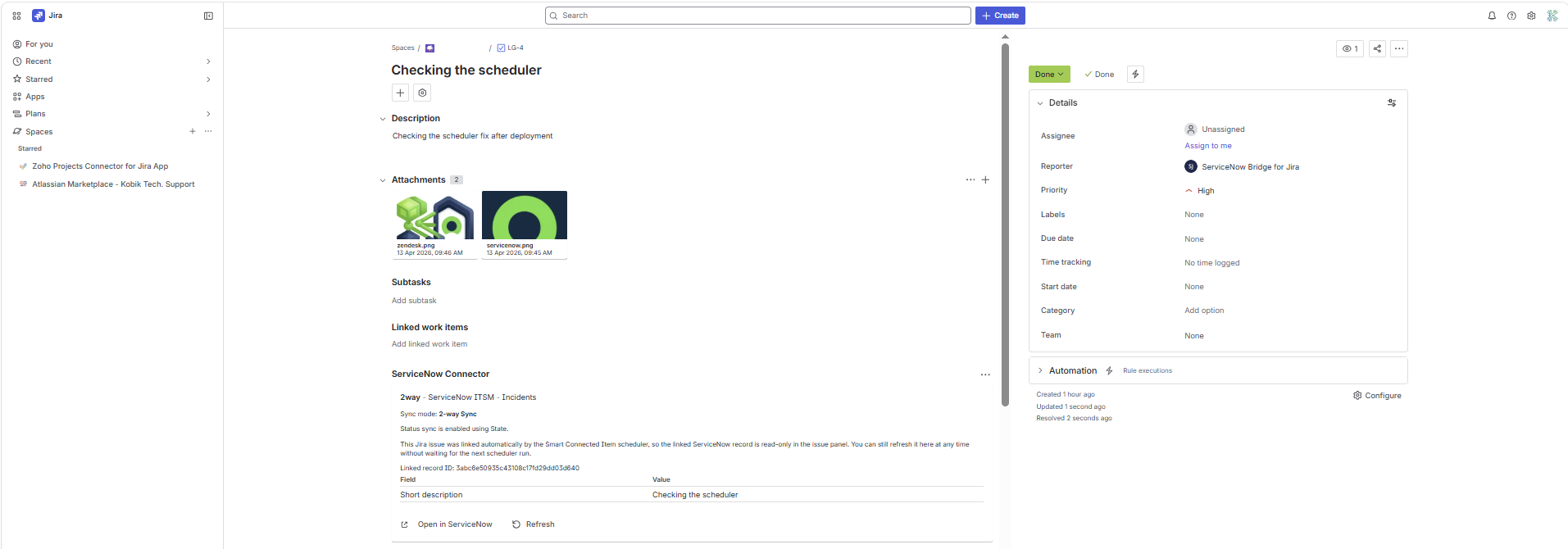Click the LG-4 work item key

(x=515, y=48)
